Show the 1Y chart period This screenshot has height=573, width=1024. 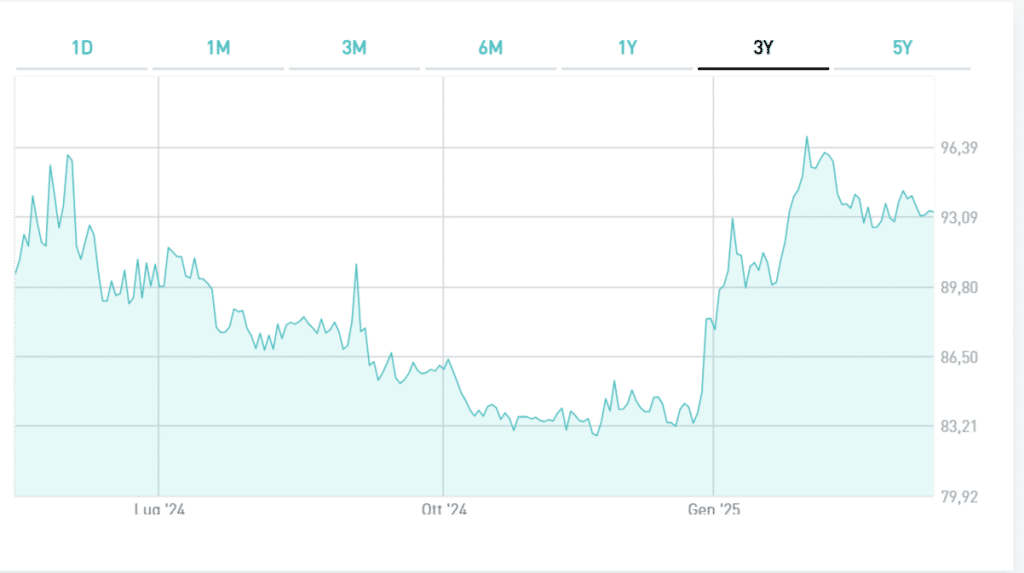tap(627, 48)
